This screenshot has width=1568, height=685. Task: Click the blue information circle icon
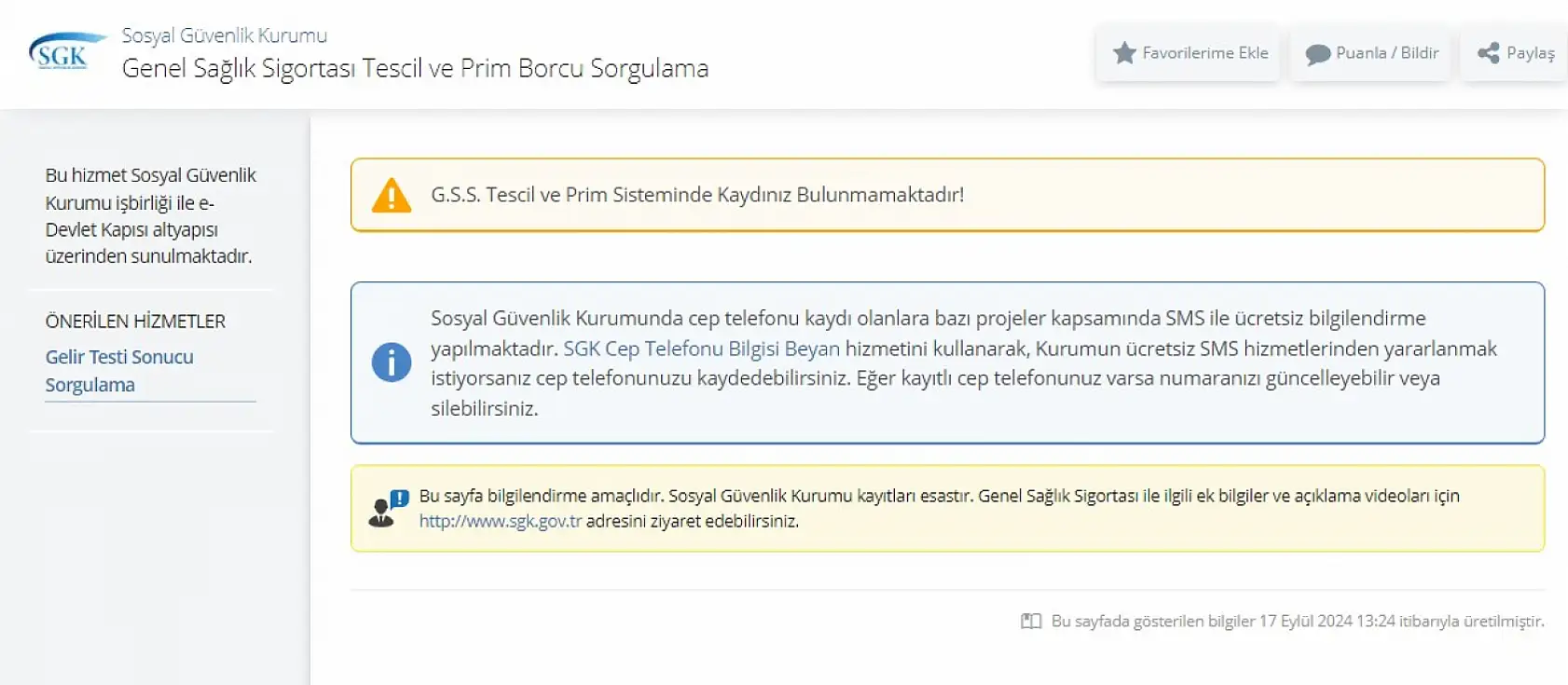pyautogui.click(x=392, y=363)
